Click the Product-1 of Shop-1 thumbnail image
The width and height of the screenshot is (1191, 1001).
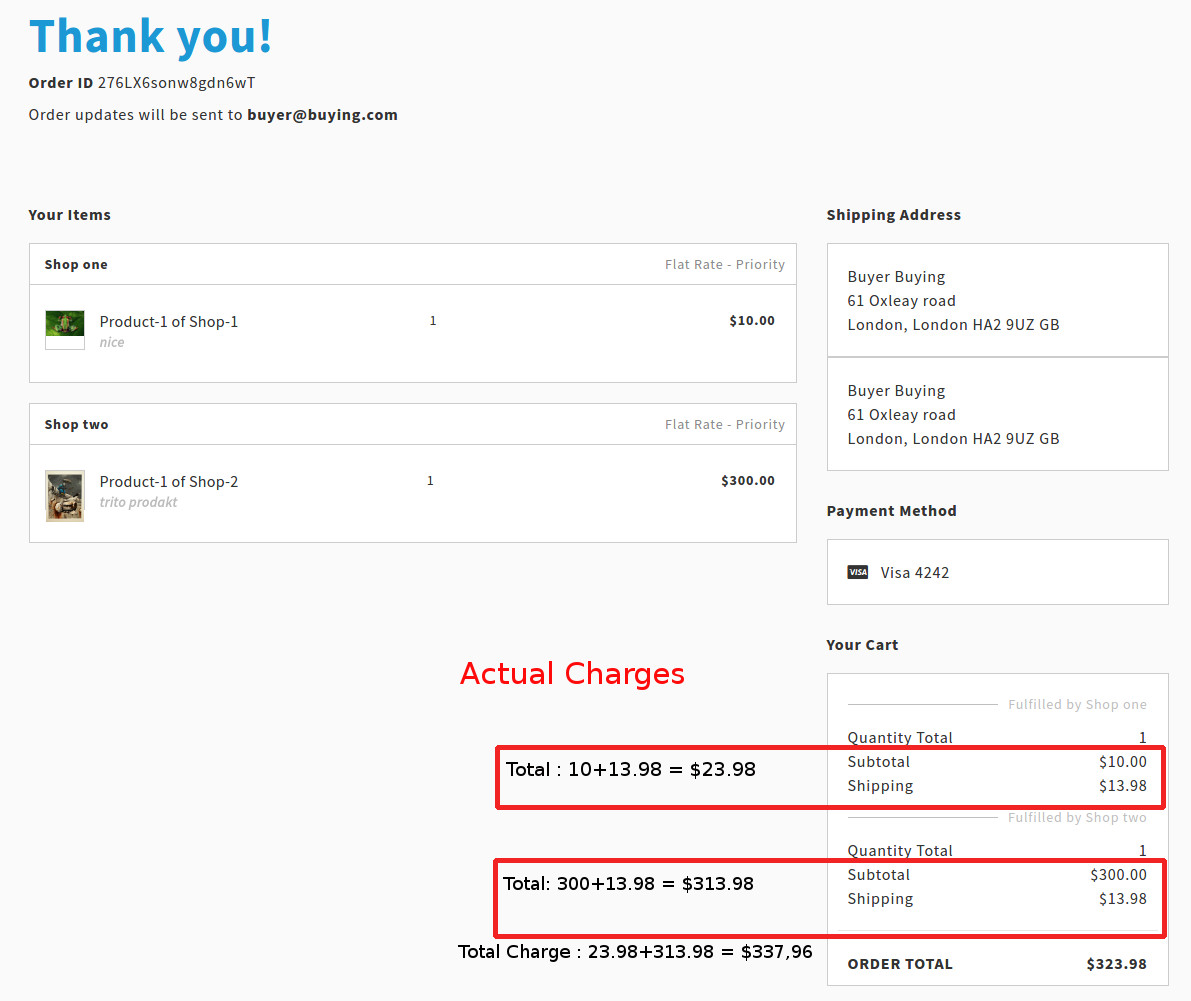click(x=65, y=330)
